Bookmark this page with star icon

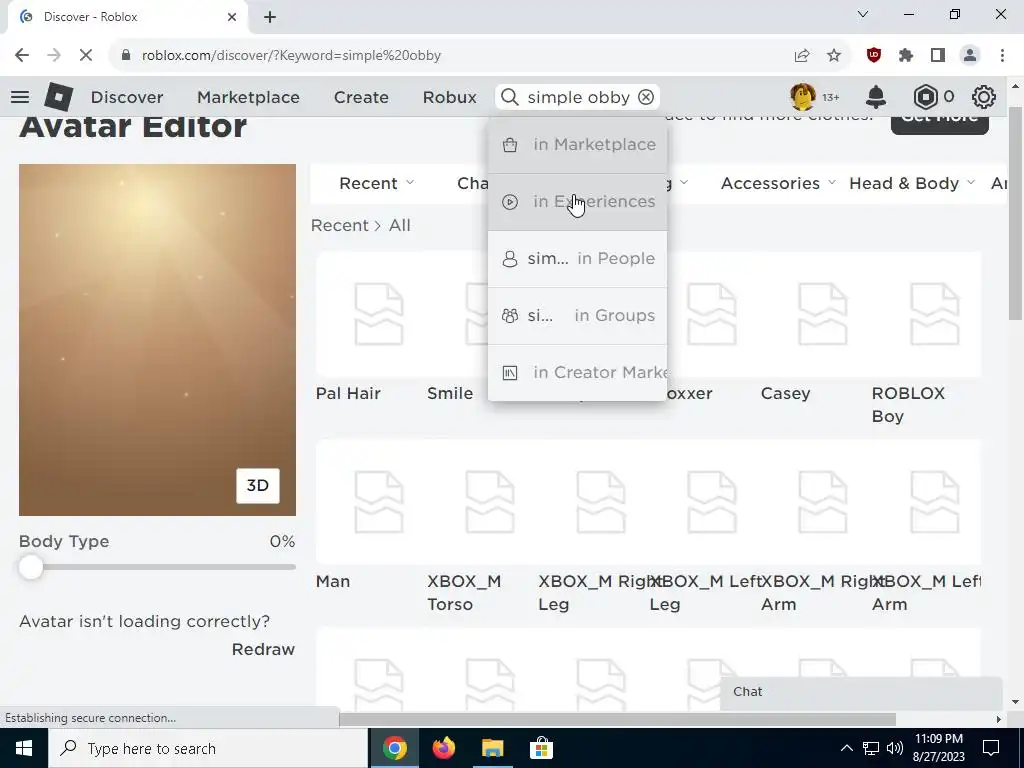point(834,56)
